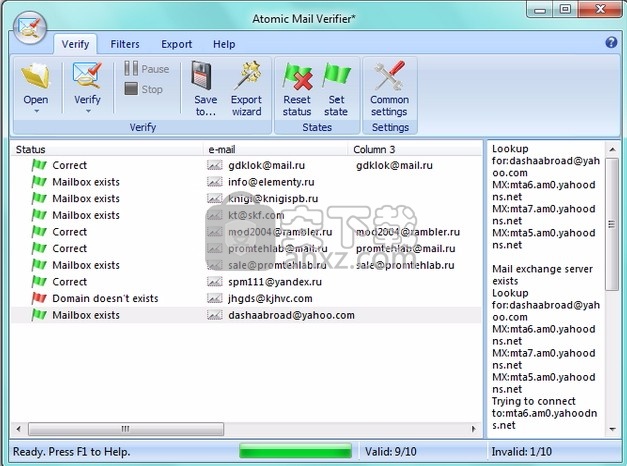
Task: Select the info@elementy.ru e-mail
Action: click(x=271, y=182)
